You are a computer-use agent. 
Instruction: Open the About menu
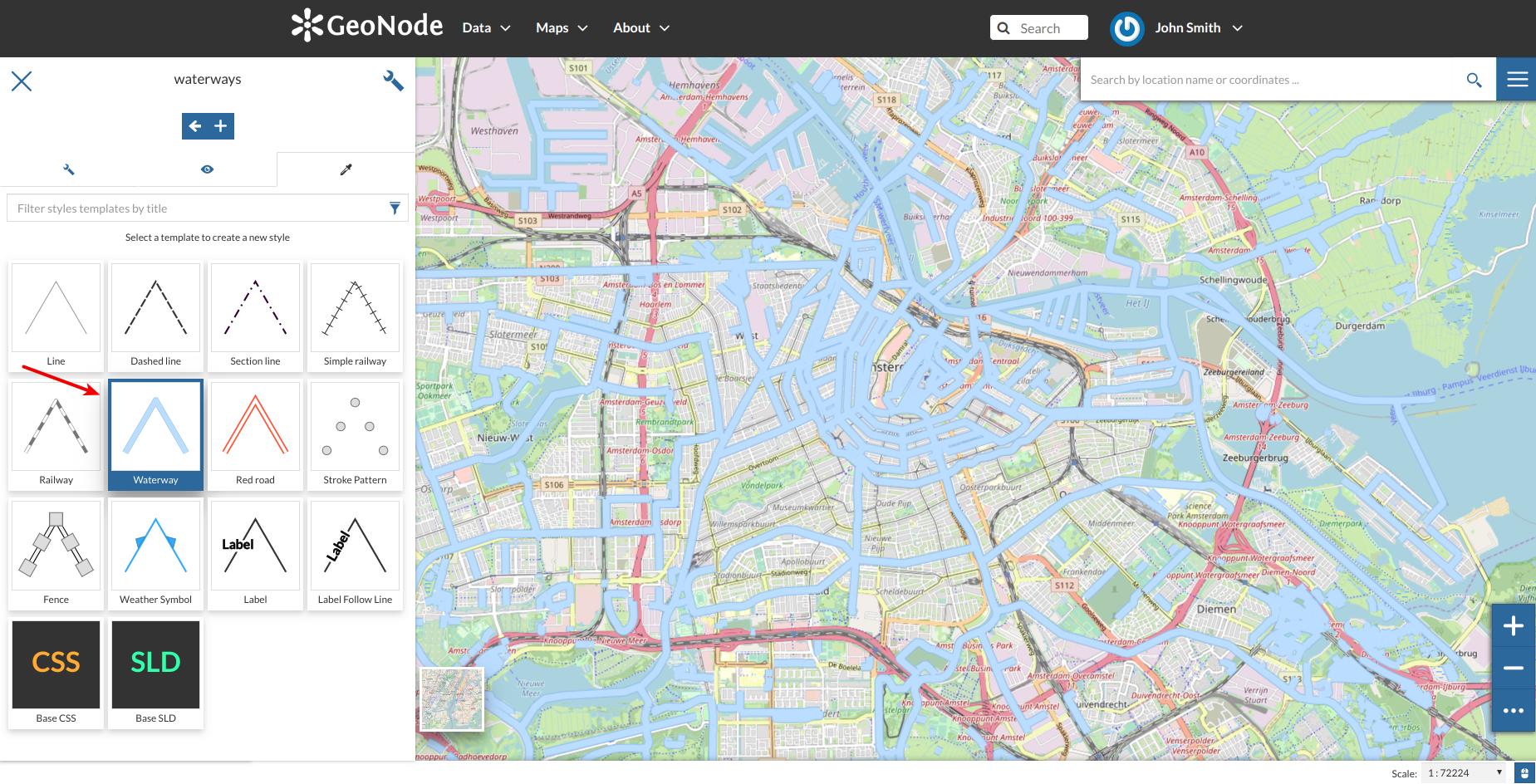pos(641,28)
